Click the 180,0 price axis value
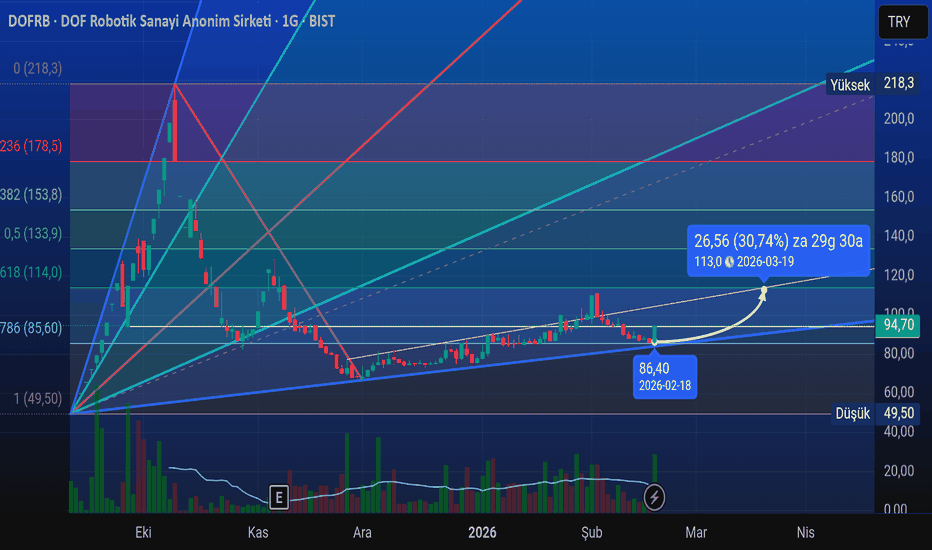Viewport: 932px width, 550px height. coord(899,158)
